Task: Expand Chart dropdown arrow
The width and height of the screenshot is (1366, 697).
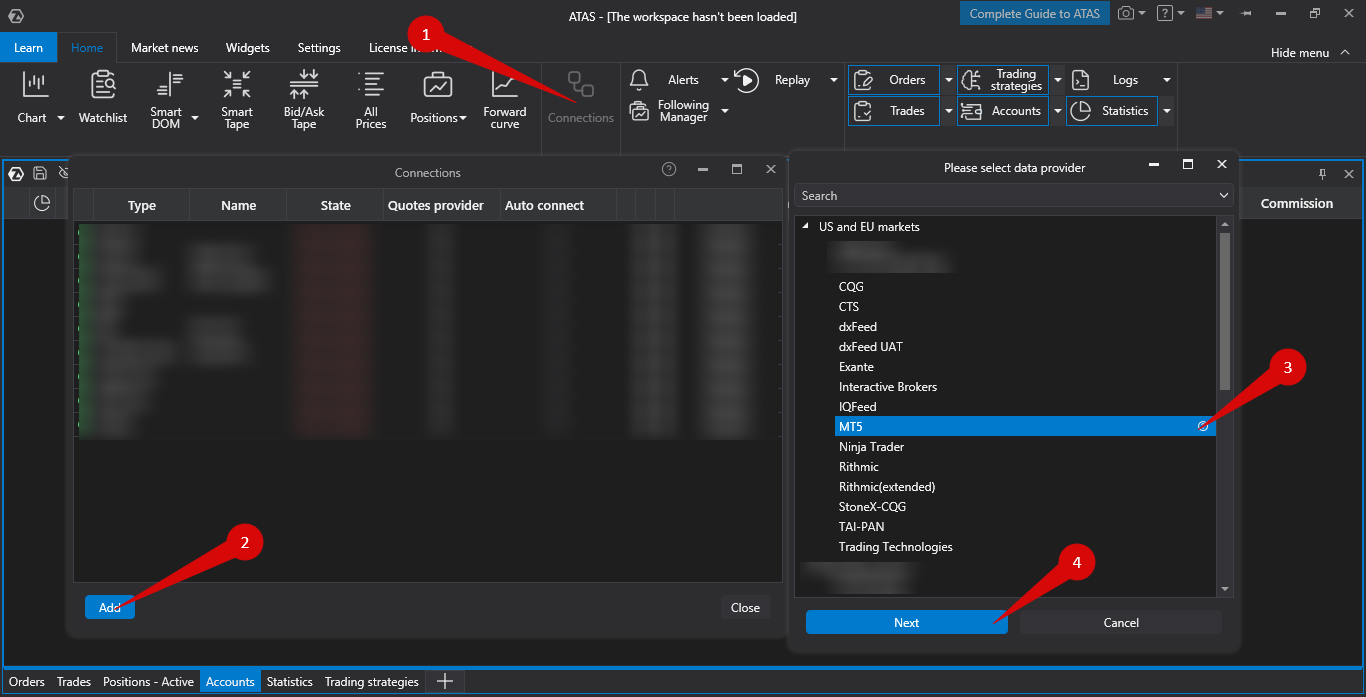Action: coord(60,118)
